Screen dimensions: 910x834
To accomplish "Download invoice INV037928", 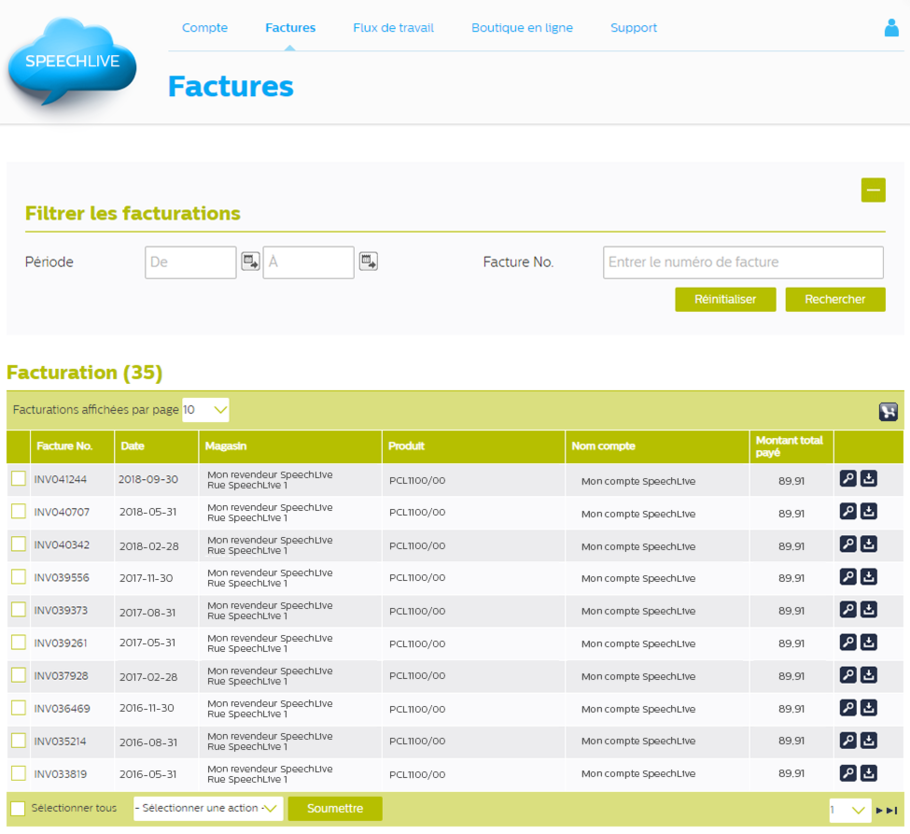I will [868, 675].
